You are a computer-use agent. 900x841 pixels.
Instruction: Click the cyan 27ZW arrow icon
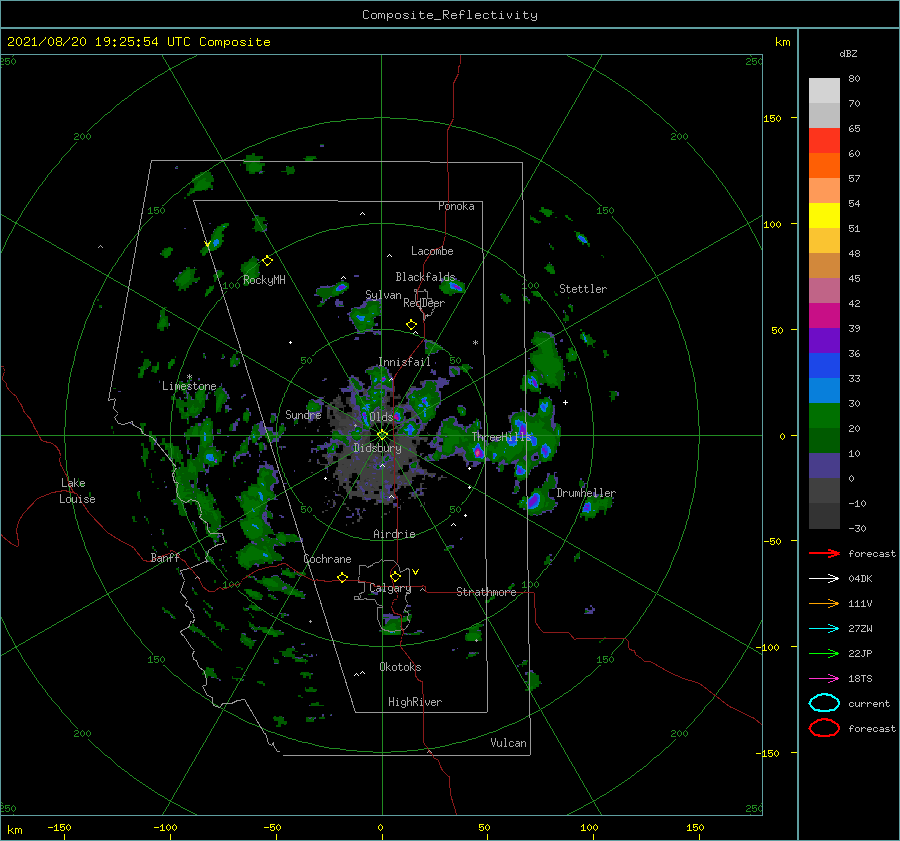pyautogui.click(x=824, y=629)
